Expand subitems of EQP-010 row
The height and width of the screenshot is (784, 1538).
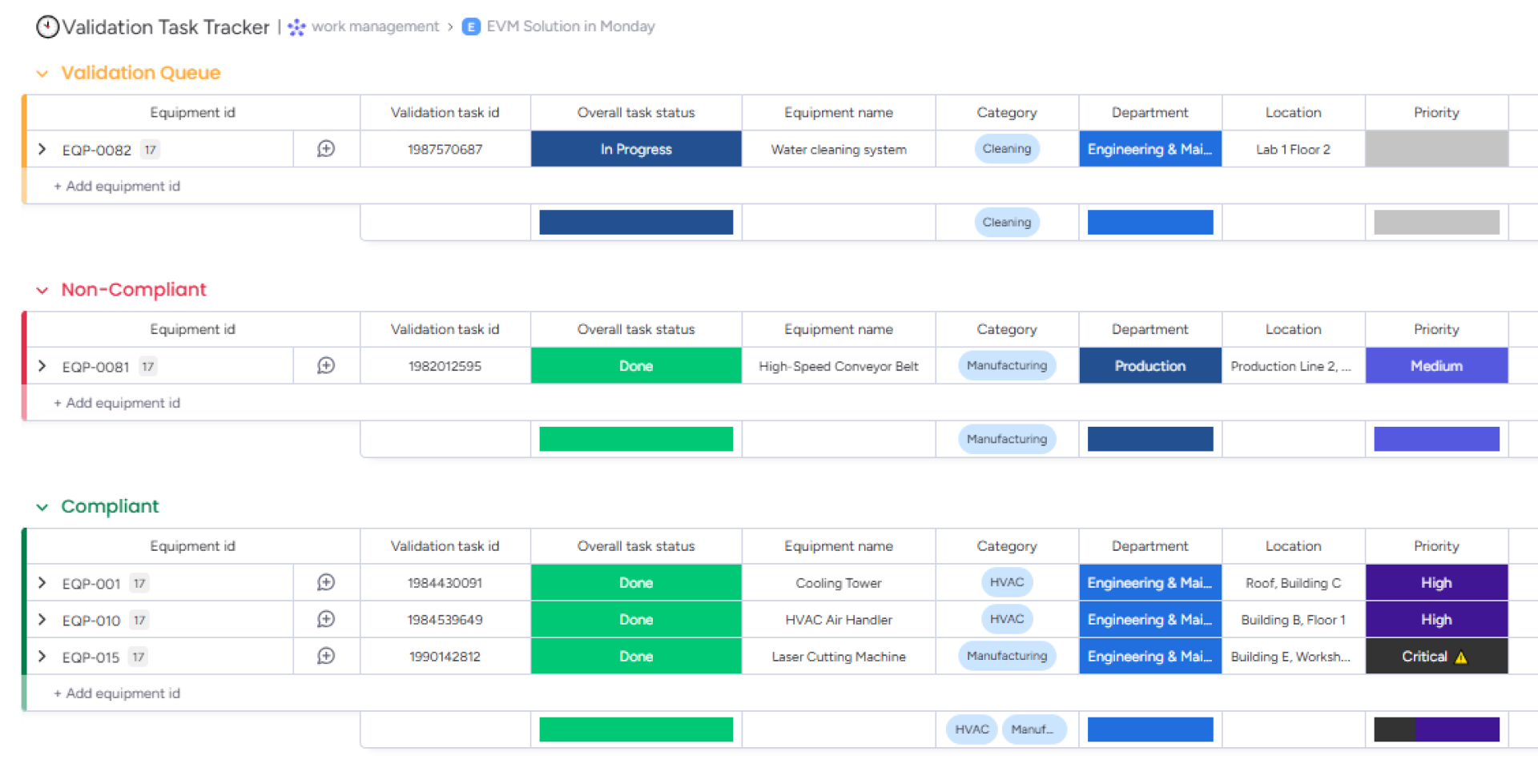42,620
